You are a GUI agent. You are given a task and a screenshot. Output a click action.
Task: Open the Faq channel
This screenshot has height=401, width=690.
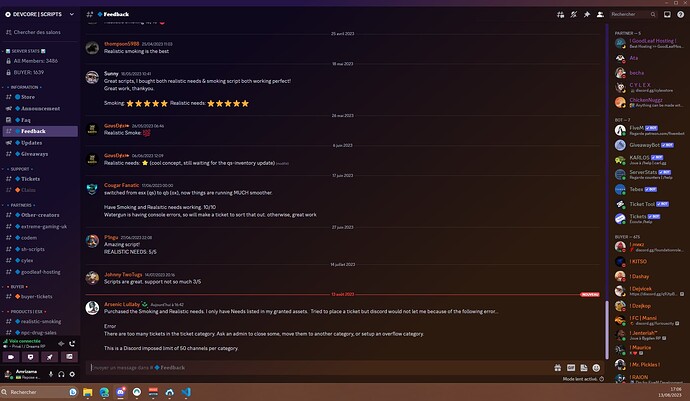click(x=40, y=120)
